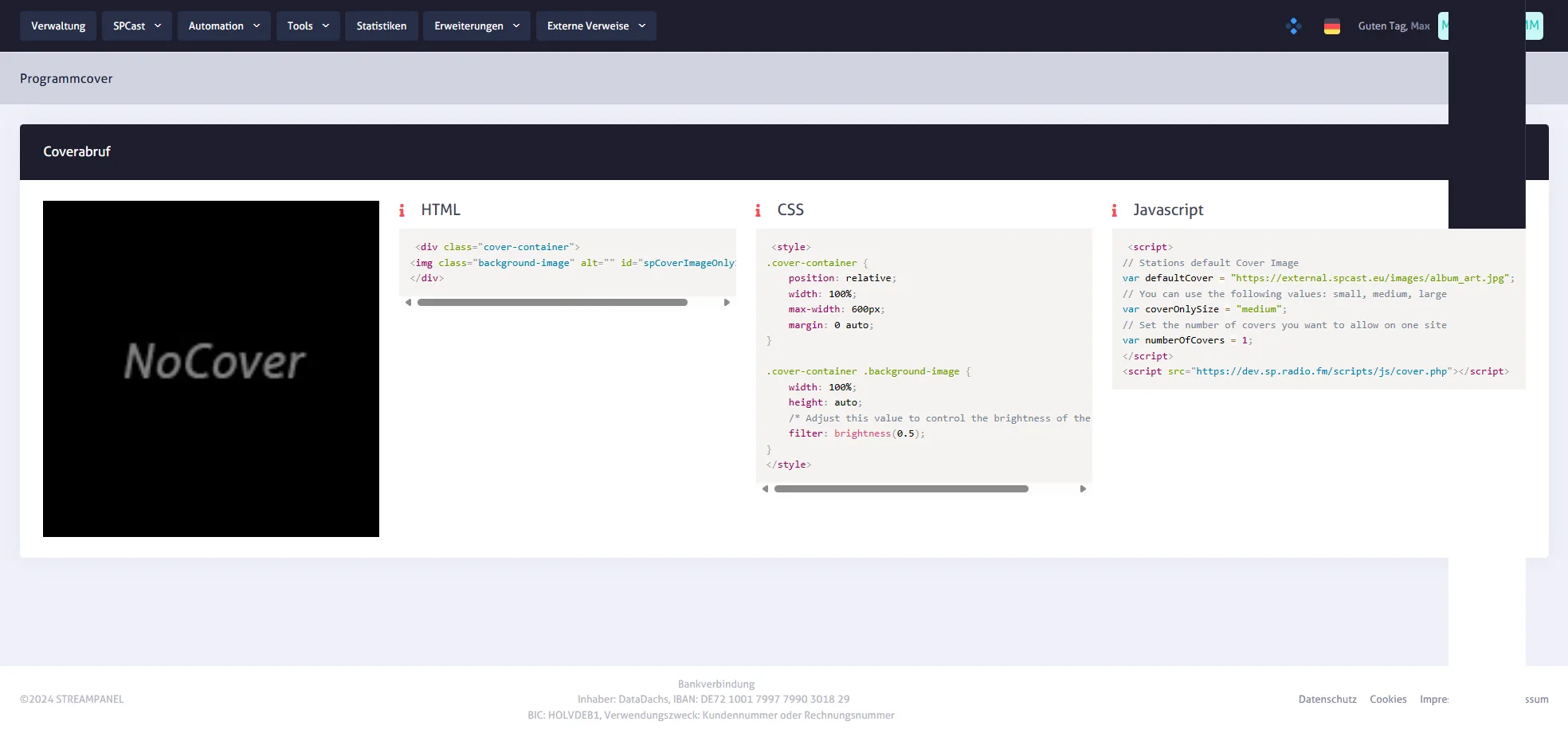Click the left scroll arrow under HTML code

(x=409, y=303)
